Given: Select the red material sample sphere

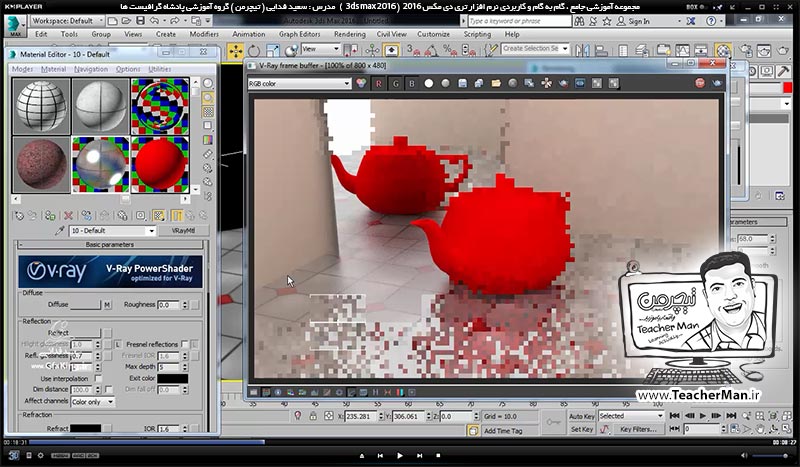Looking at the screenshot, I should pos(160,164).
